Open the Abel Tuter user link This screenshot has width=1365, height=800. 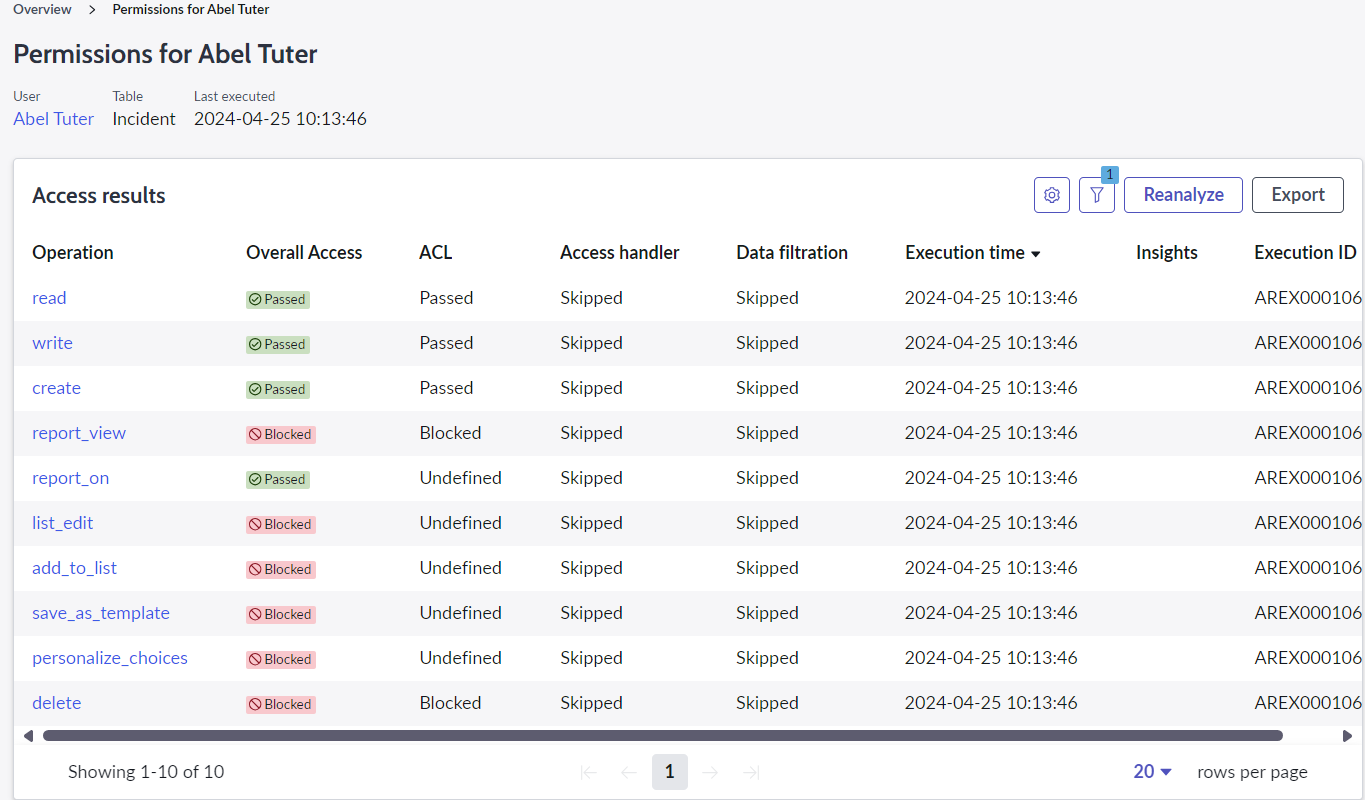coord(53,119)
